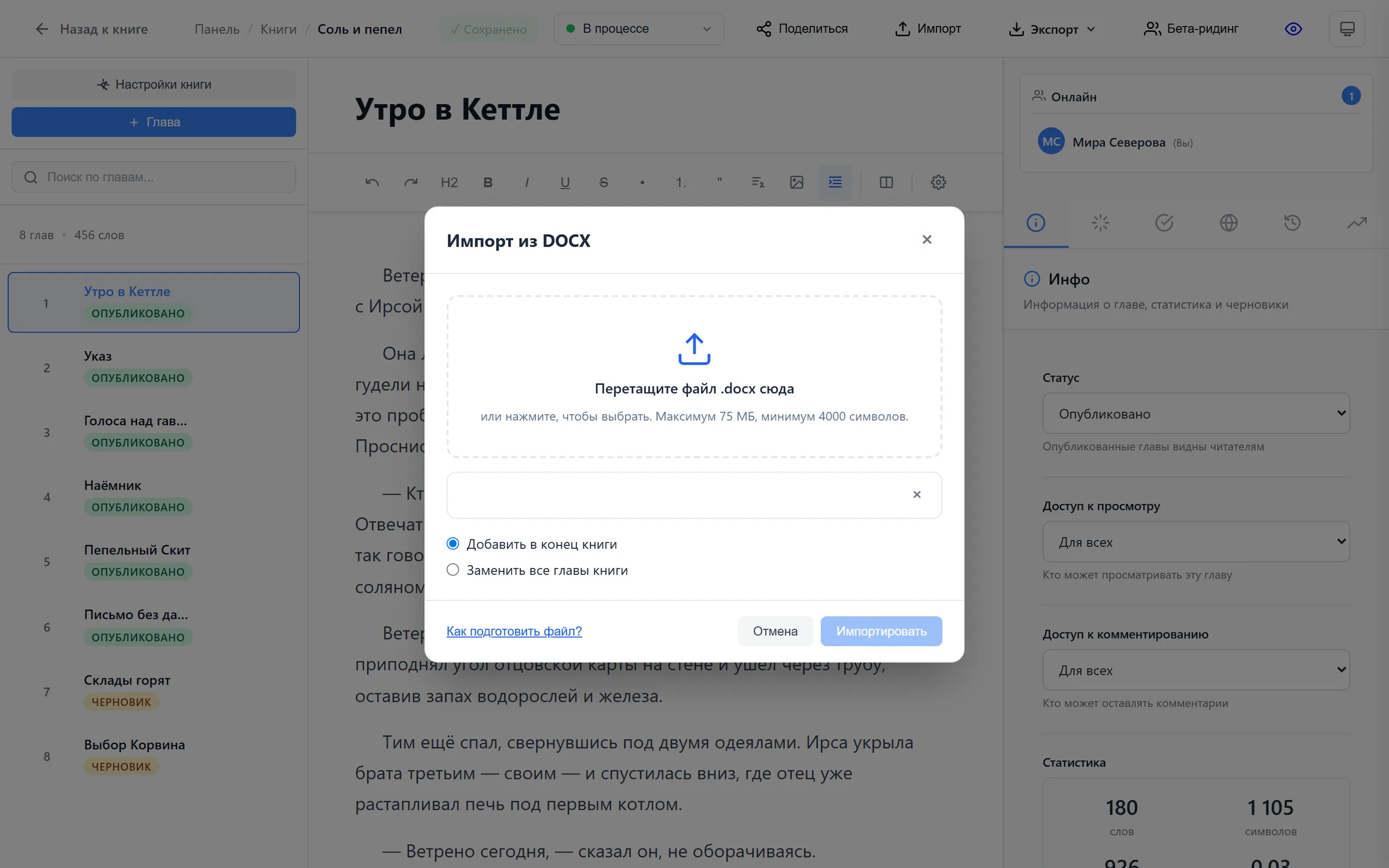Toggle bold formatting
Image resolution: width=1389 pixels, height=868 pixels.
pyautogui.click(x=488, y=182)
